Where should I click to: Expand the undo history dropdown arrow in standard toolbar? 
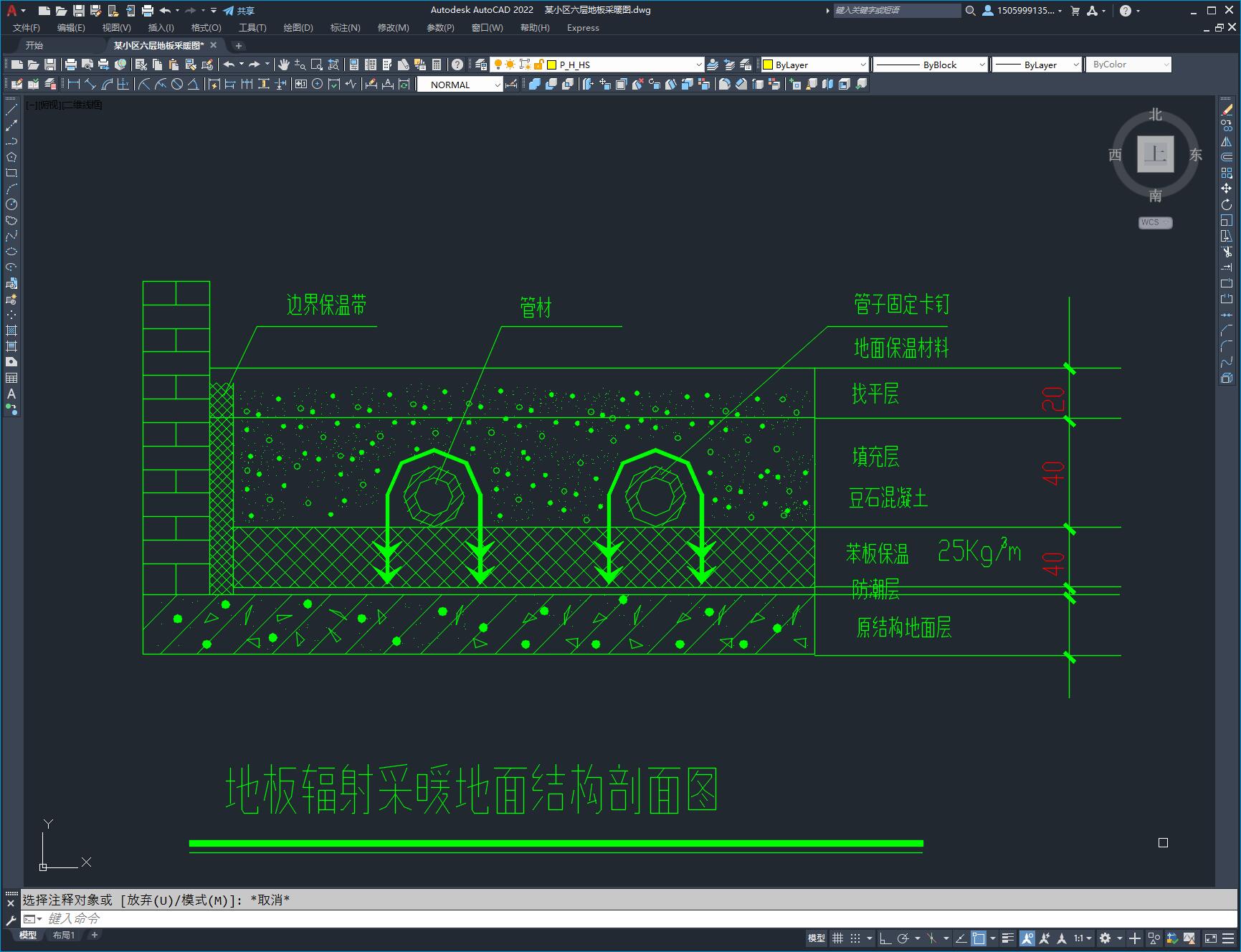pos(242,65)
